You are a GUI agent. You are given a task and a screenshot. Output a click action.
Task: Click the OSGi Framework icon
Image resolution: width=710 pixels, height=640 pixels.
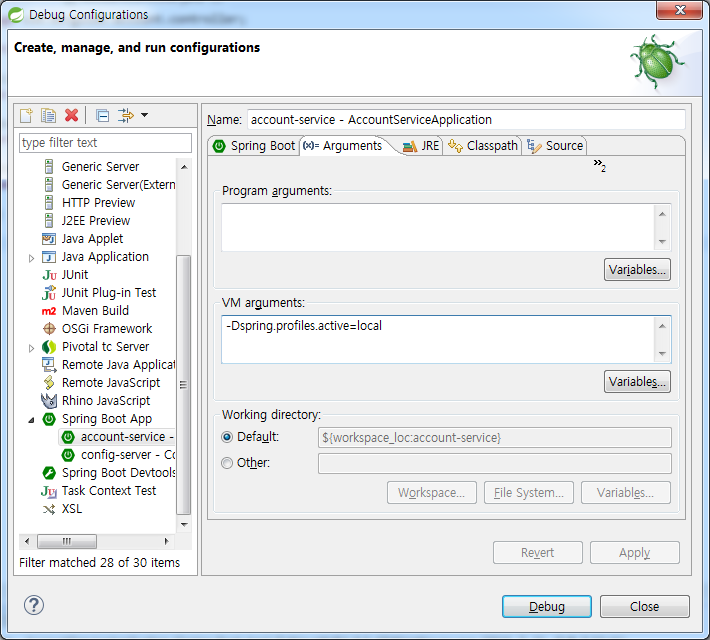[x=49, y=329]
